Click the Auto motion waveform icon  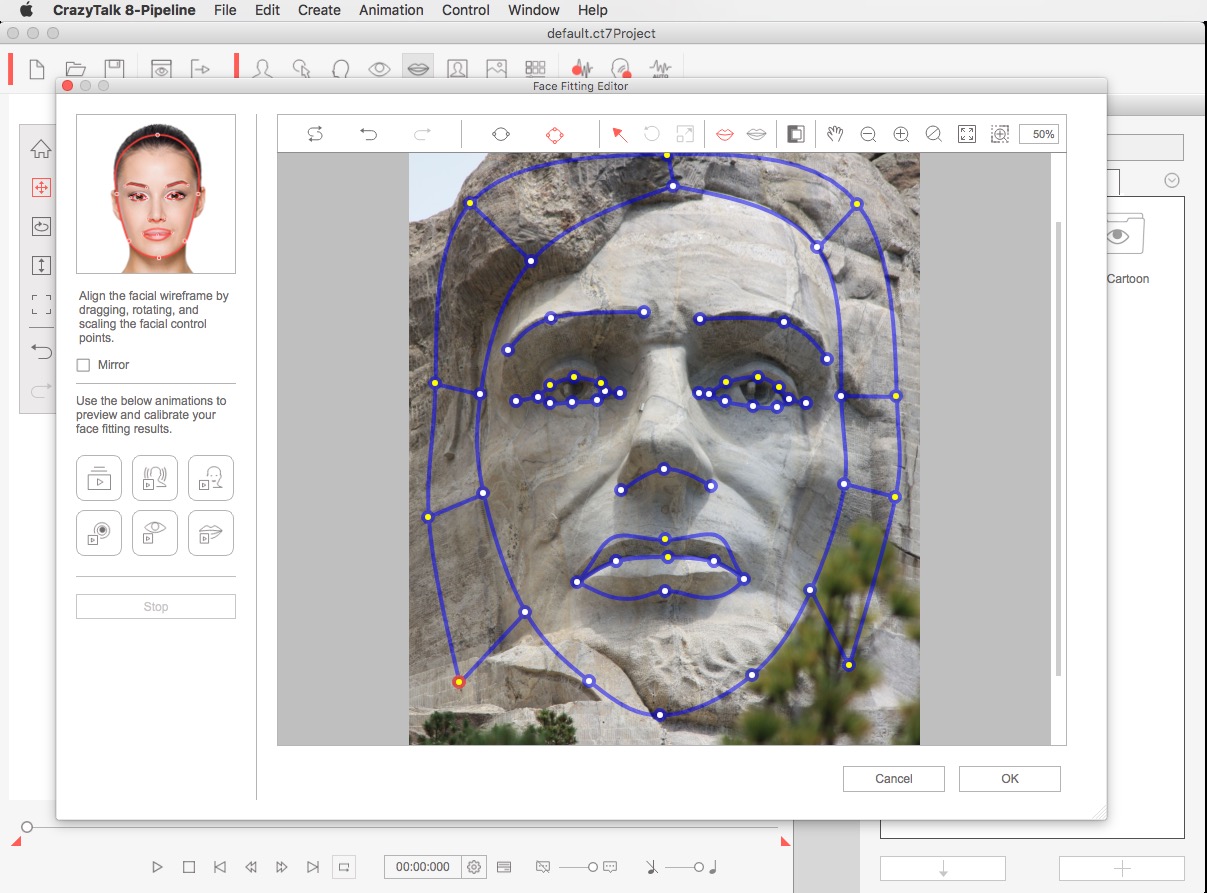[x=660, y=69]
